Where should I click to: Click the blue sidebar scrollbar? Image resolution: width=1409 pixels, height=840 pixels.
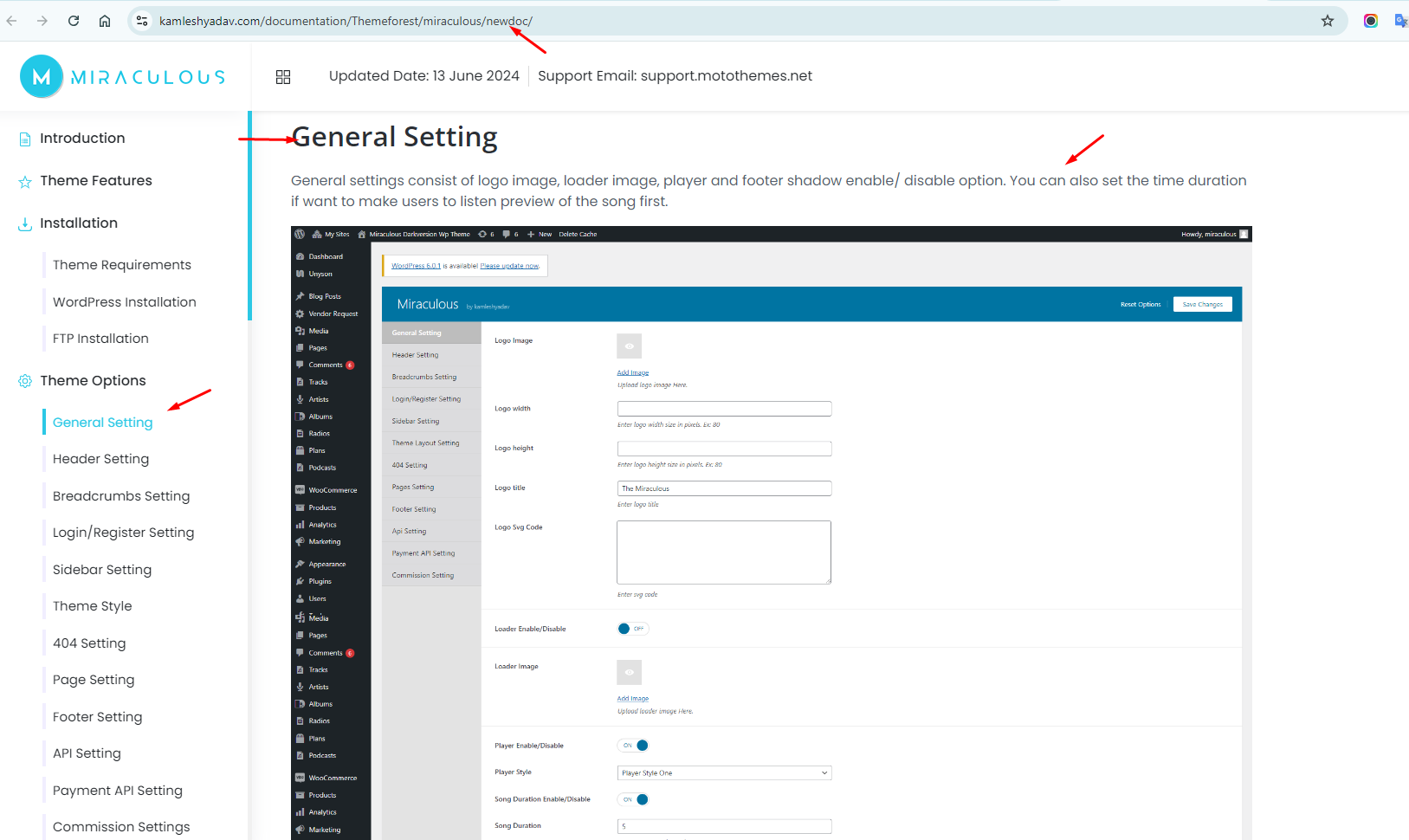pyautogui.click(x=249, y=215)
